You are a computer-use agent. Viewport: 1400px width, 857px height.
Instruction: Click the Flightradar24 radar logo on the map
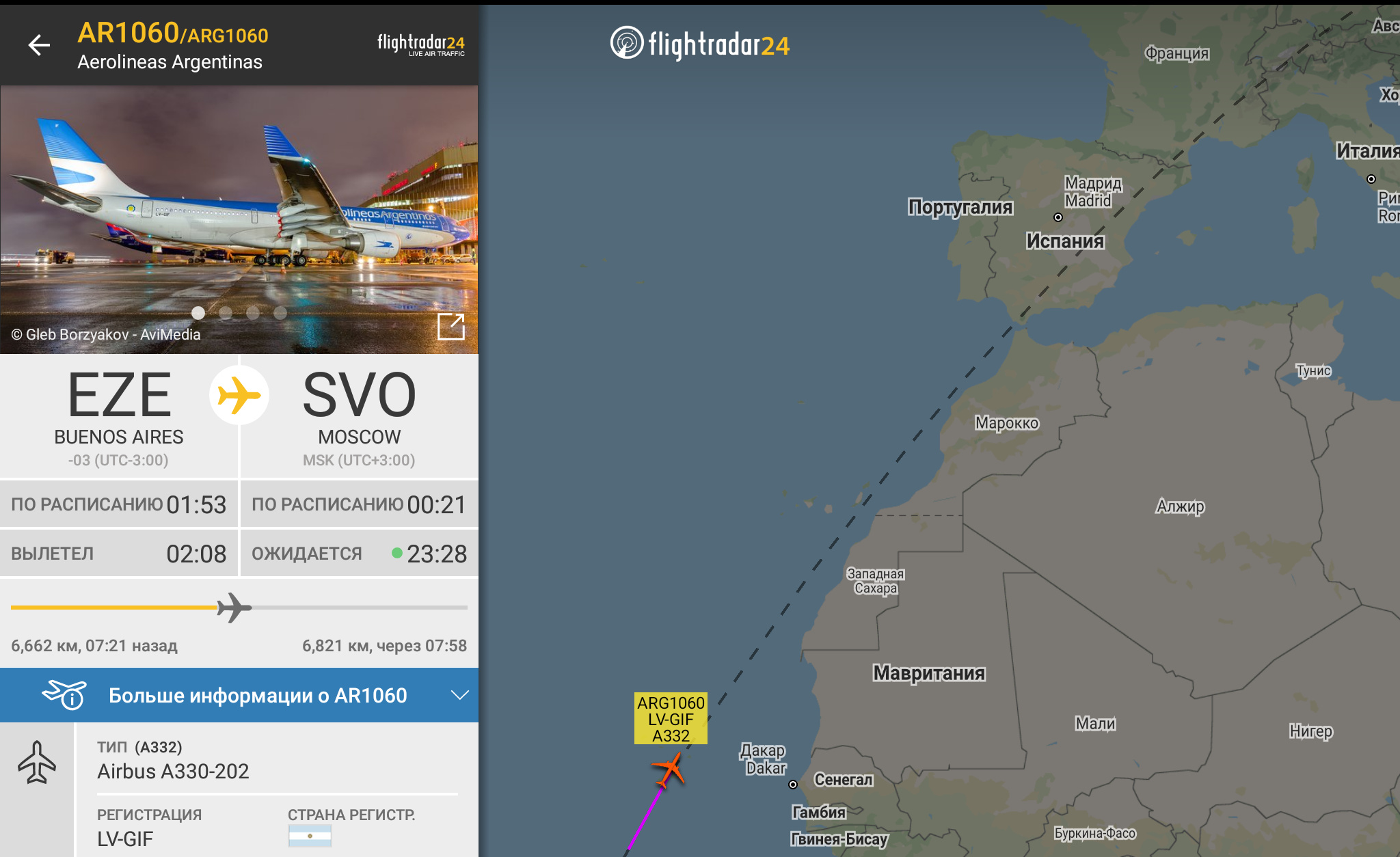[x=627, y=43]
